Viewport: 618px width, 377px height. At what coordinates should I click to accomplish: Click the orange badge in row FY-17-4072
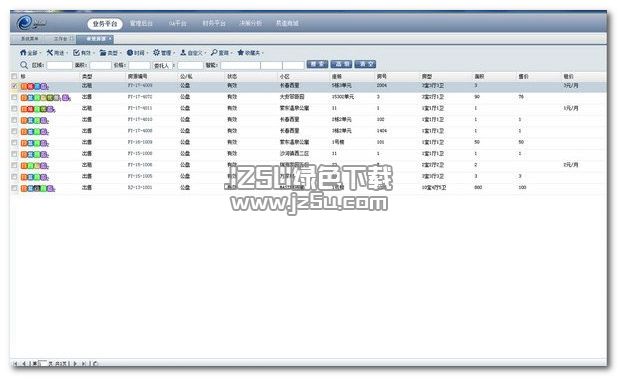[24, 98]
